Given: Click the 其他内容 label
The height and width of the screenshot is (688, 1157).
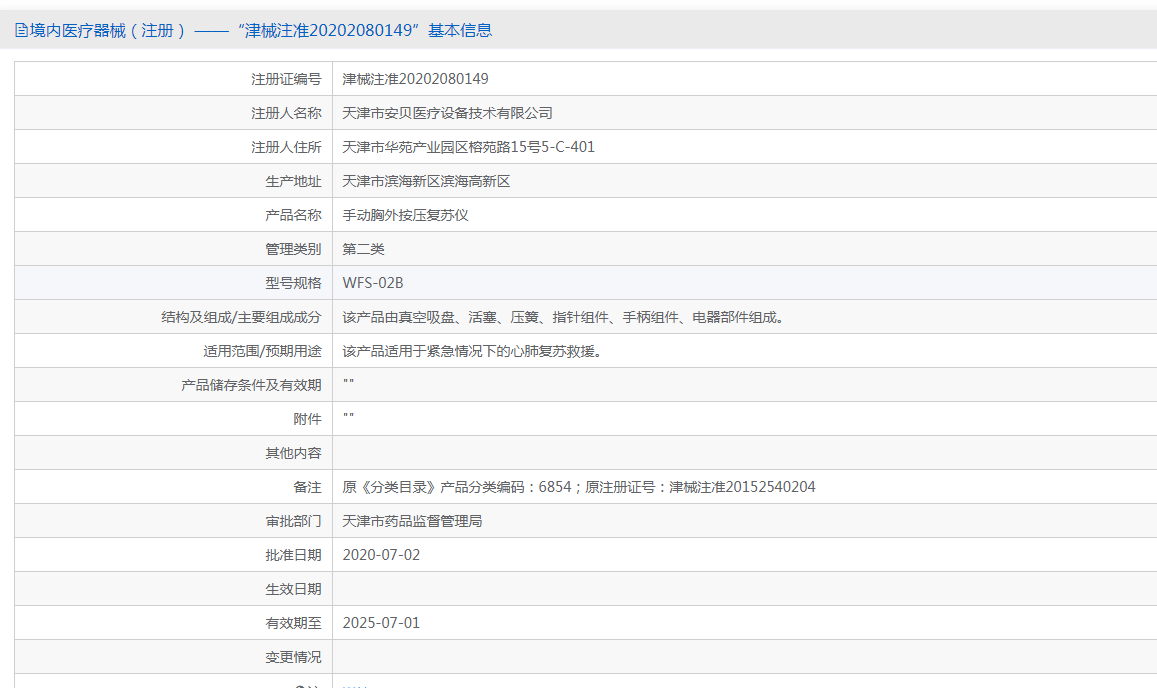Looking at the screenshot, I should click(x=294, y=453).
